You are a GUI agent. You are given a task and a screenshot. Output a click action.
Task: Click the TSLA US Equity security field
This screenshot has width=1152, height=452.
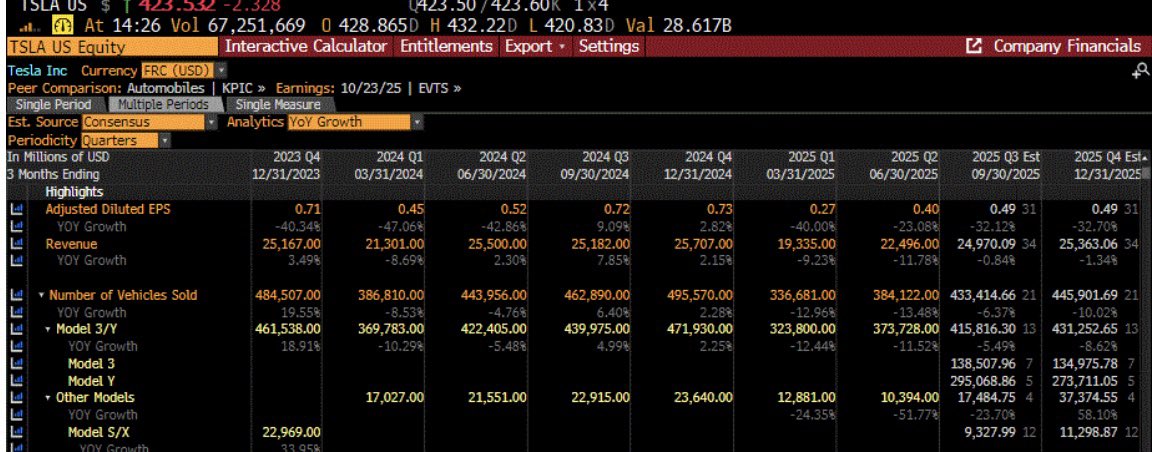point(112,47)
